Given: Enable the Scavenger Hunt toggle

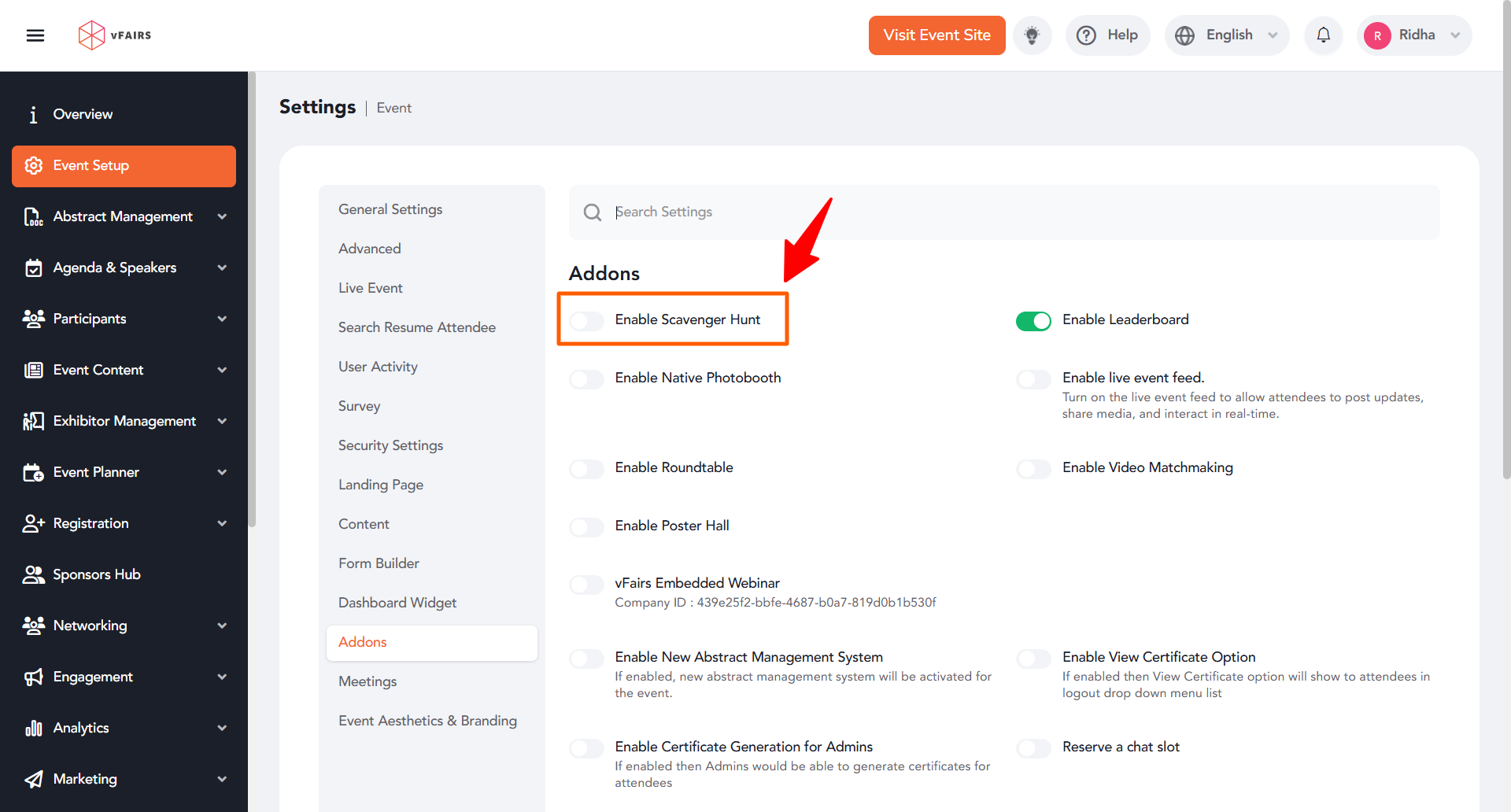Looking at the screenshot, I should point(587,320).
